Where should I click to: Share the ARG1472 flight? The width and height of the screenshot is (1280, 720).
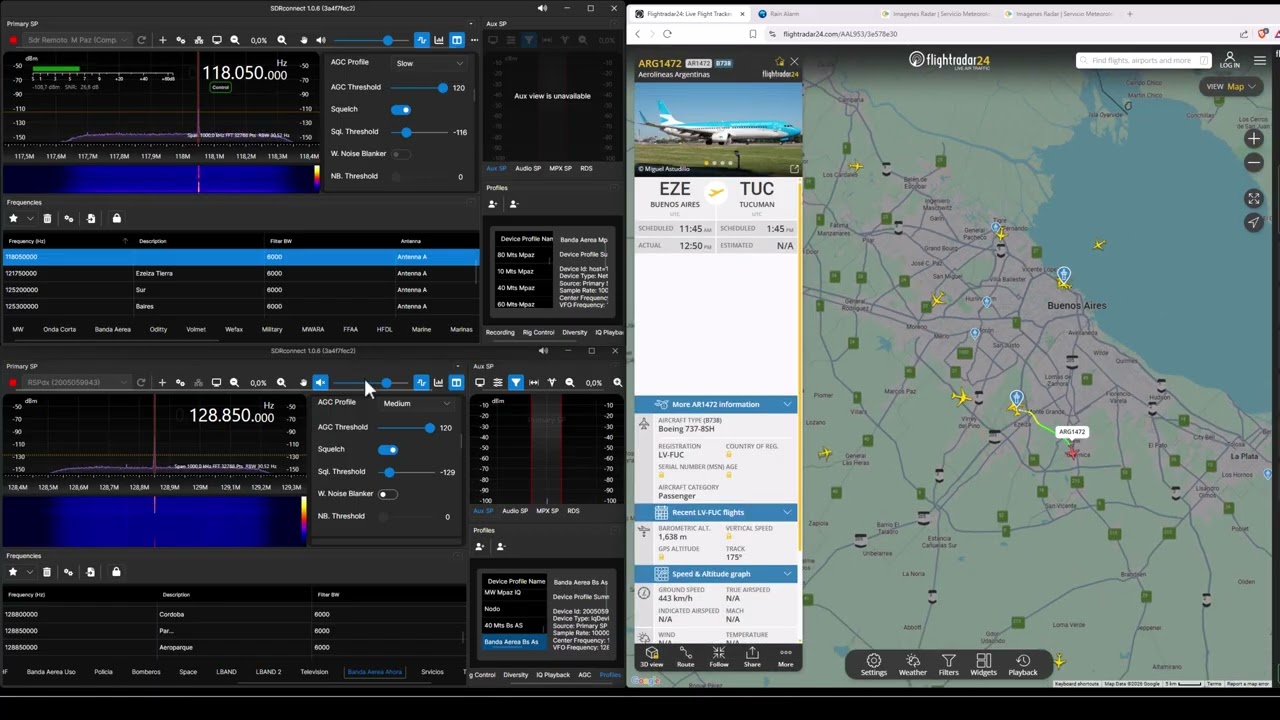(752, 657)
